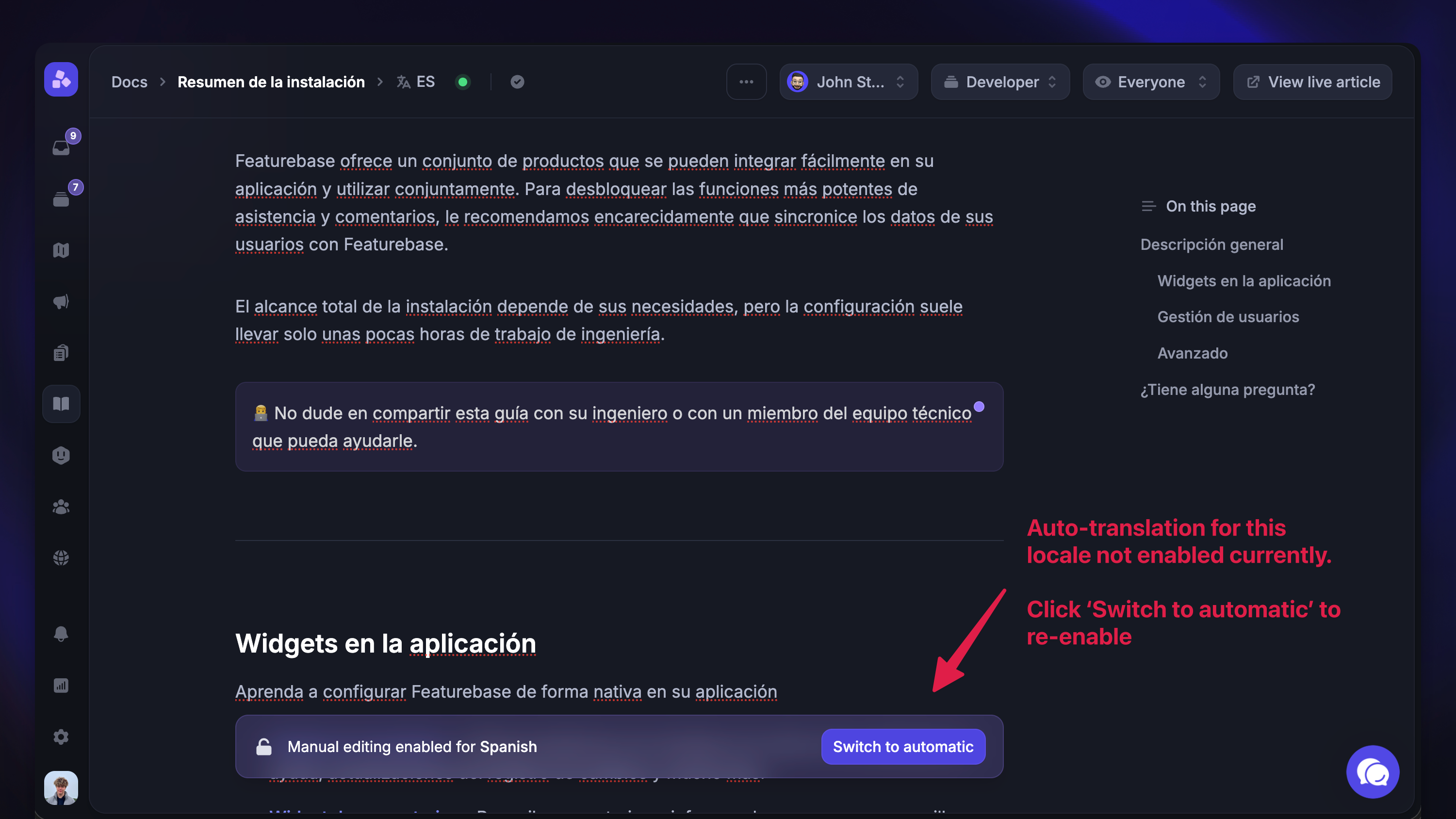Click the stack icon beside Developer
This screenshot has height=819, width=1456.
[951, 82]
